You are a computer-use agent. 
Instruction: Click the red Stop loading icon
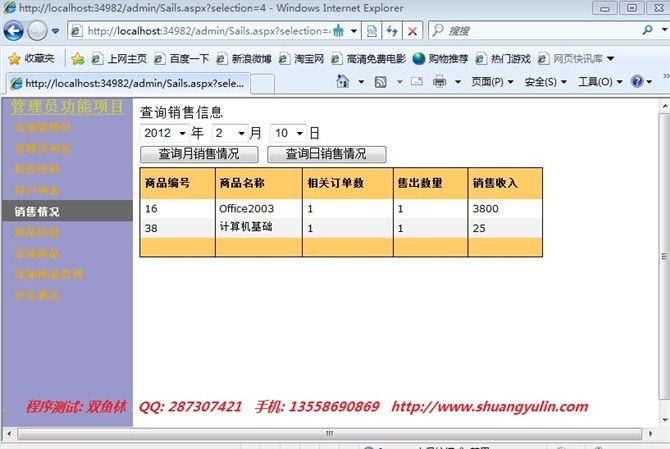[x=412, y=31]
